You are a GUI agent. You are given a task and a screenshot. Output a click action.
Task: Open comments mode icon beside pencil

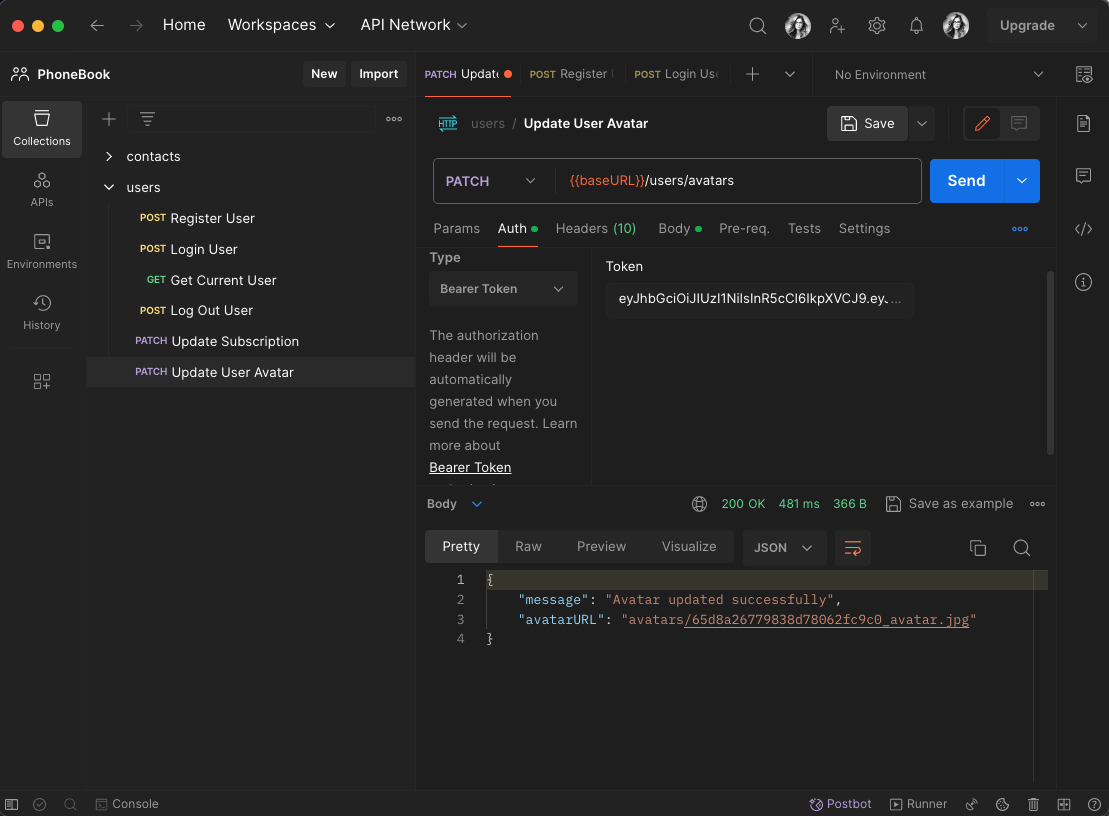pos(1019,124)
